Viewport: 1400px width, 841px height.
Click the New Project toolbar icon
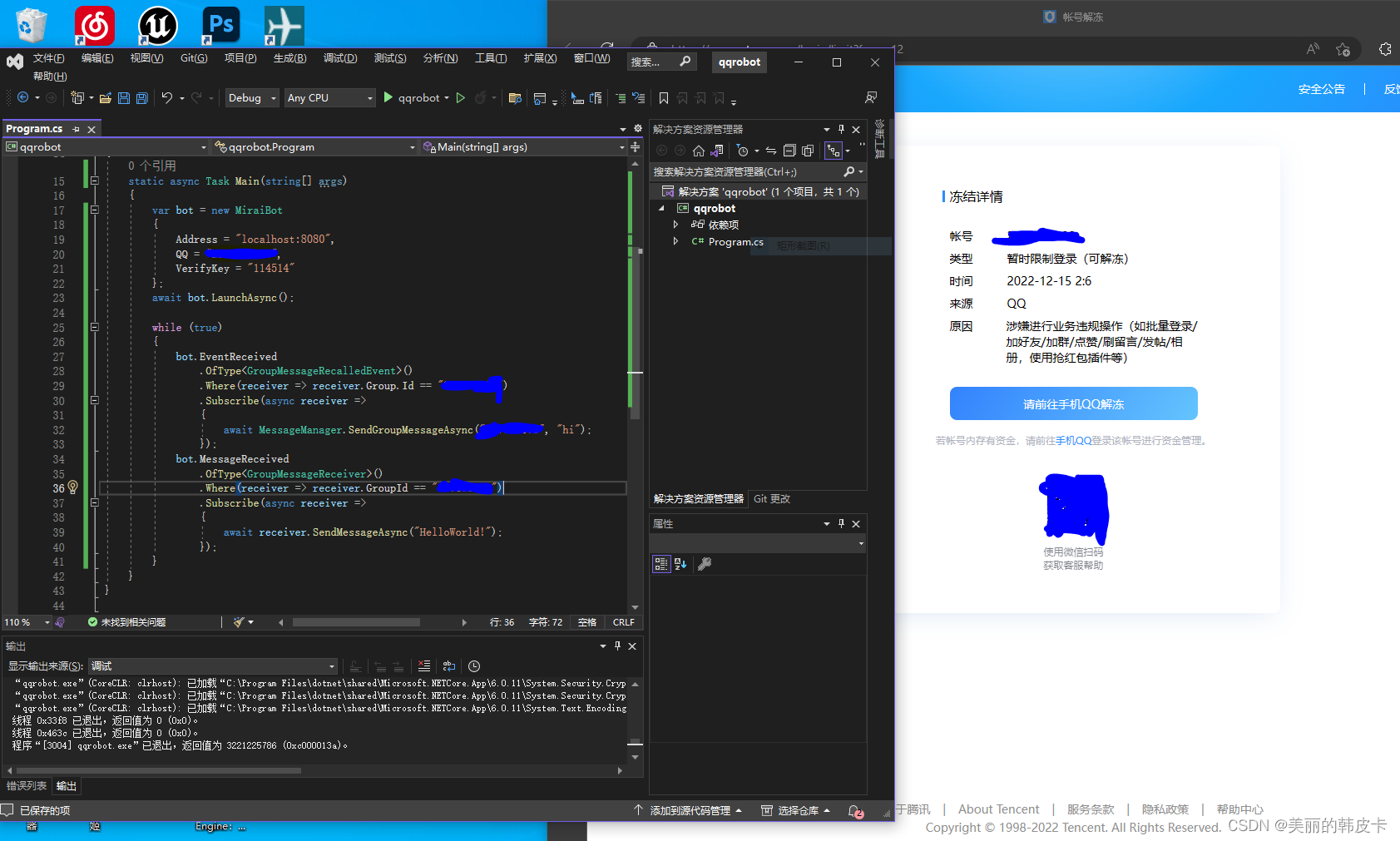77,97
